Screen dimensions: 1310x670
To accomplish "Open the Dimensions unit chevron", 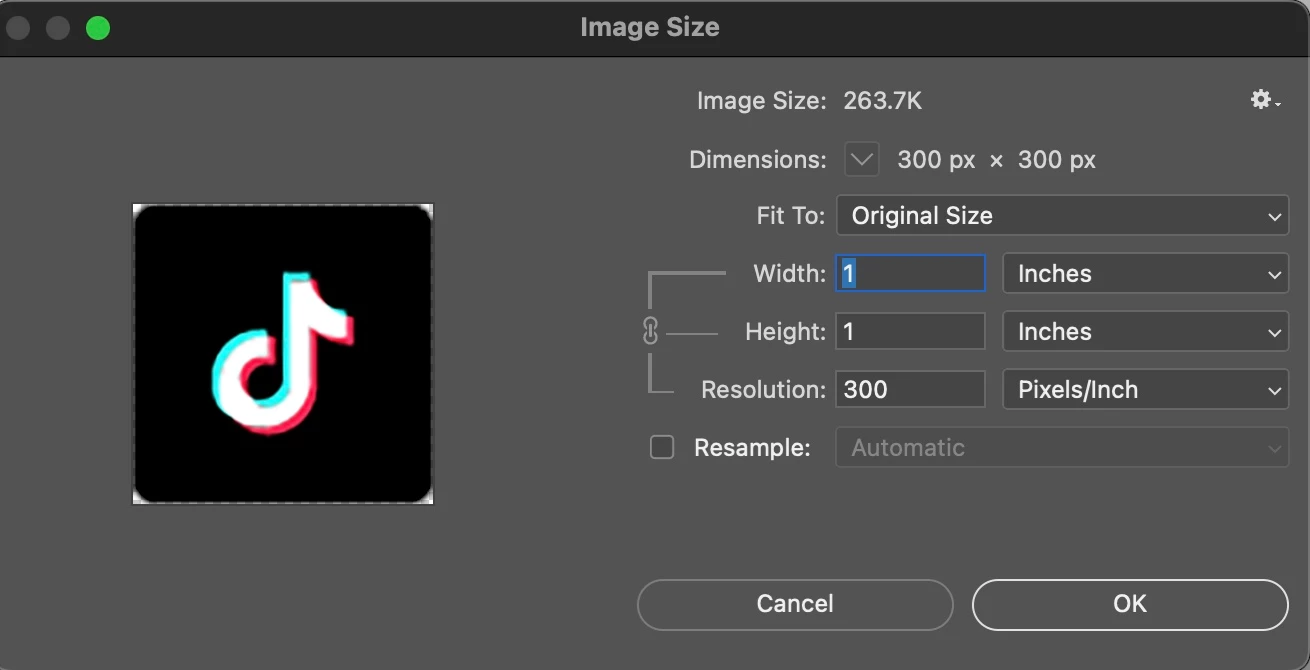I will coord(862,159).
